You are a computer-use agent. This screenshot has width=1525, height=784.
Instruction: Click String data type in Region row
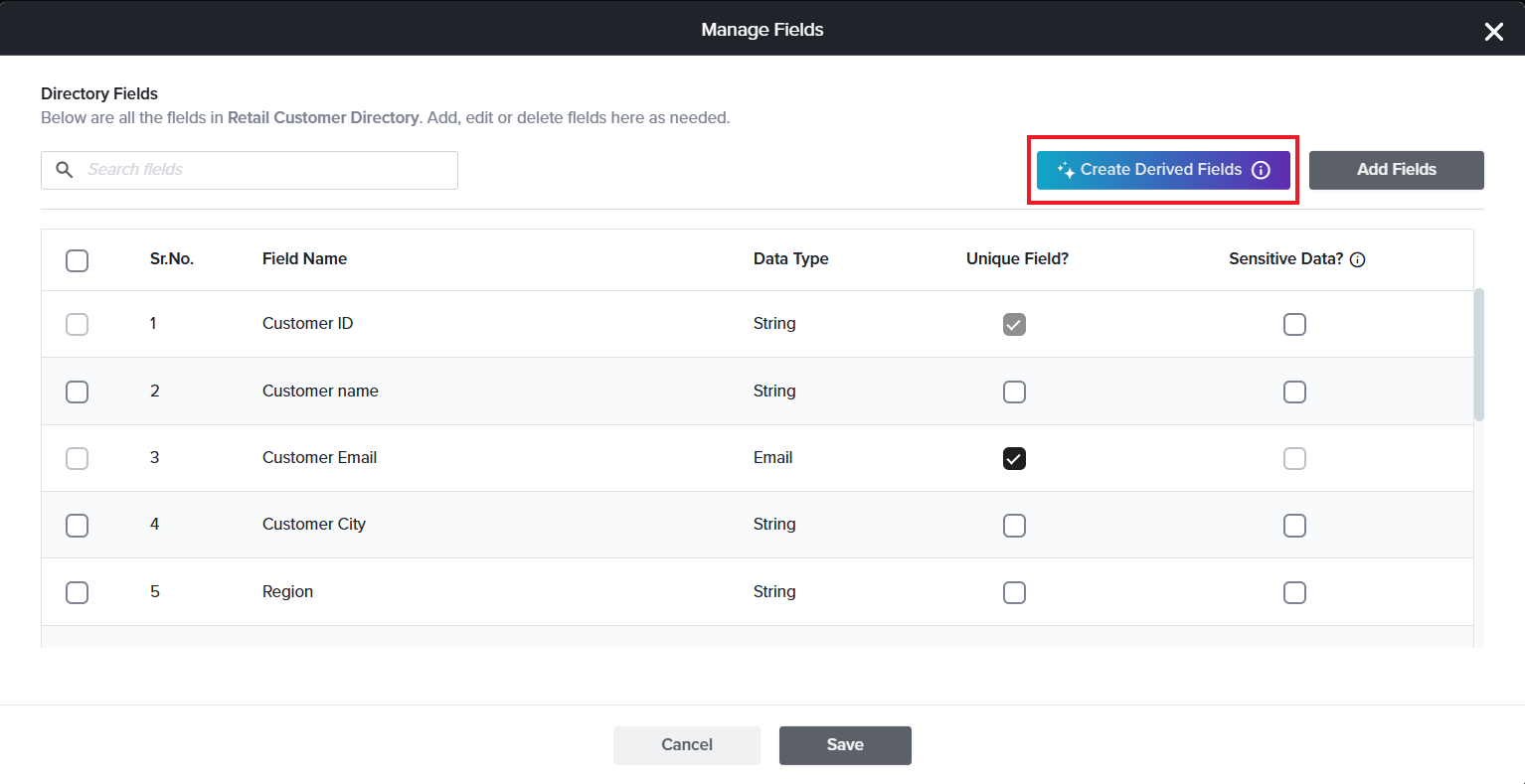[x=774, y=592]
